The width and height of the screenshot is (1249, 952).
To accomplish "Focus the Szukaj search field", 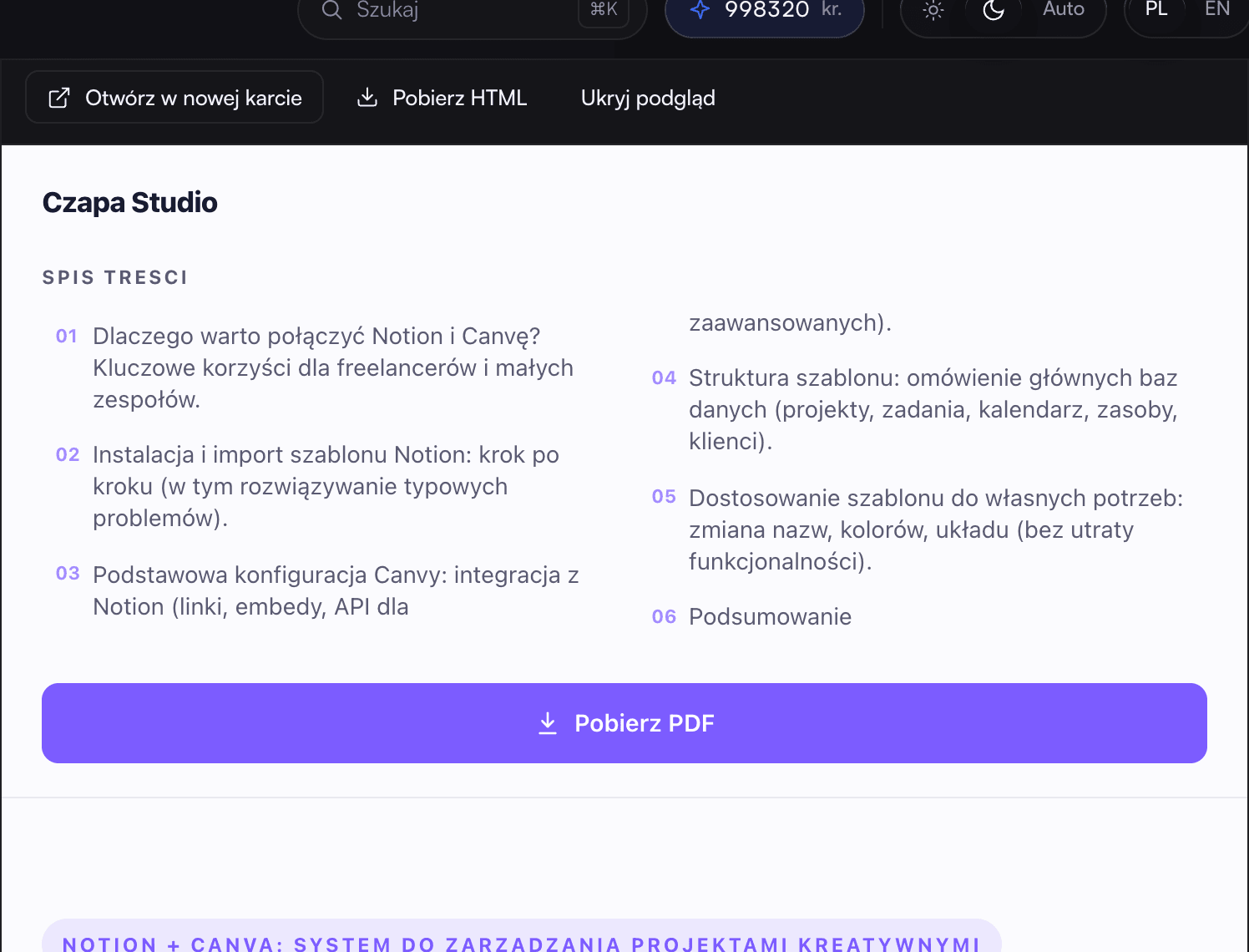I will 472,11.
